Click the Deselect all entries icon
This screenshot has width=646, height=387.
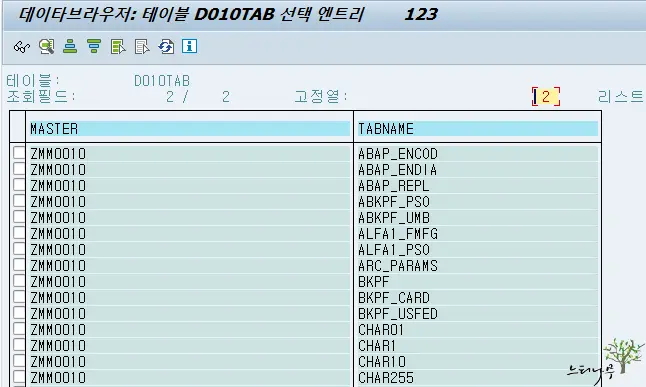(142, 47)
